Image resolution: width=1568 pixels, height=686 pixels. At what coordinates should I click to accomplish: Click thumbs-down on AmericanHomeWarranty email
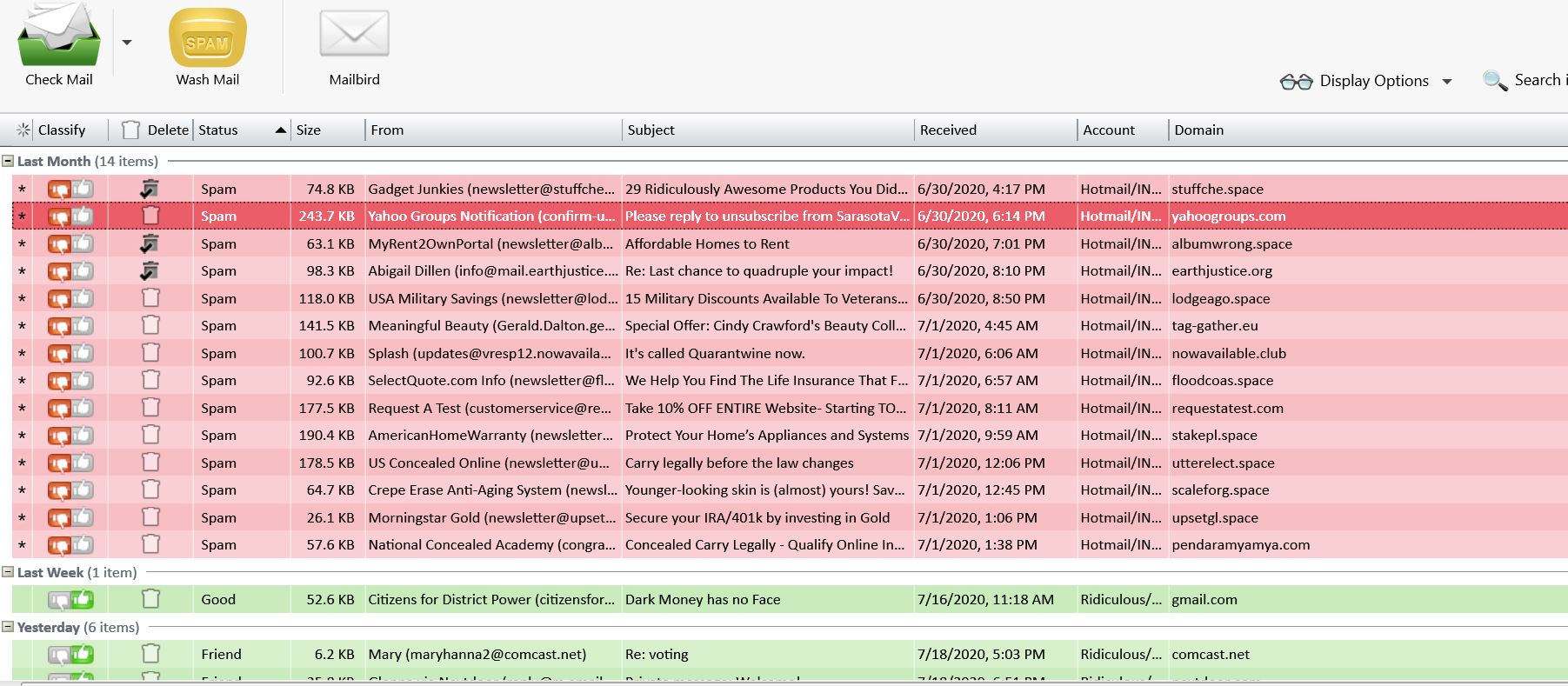(59, 436)
